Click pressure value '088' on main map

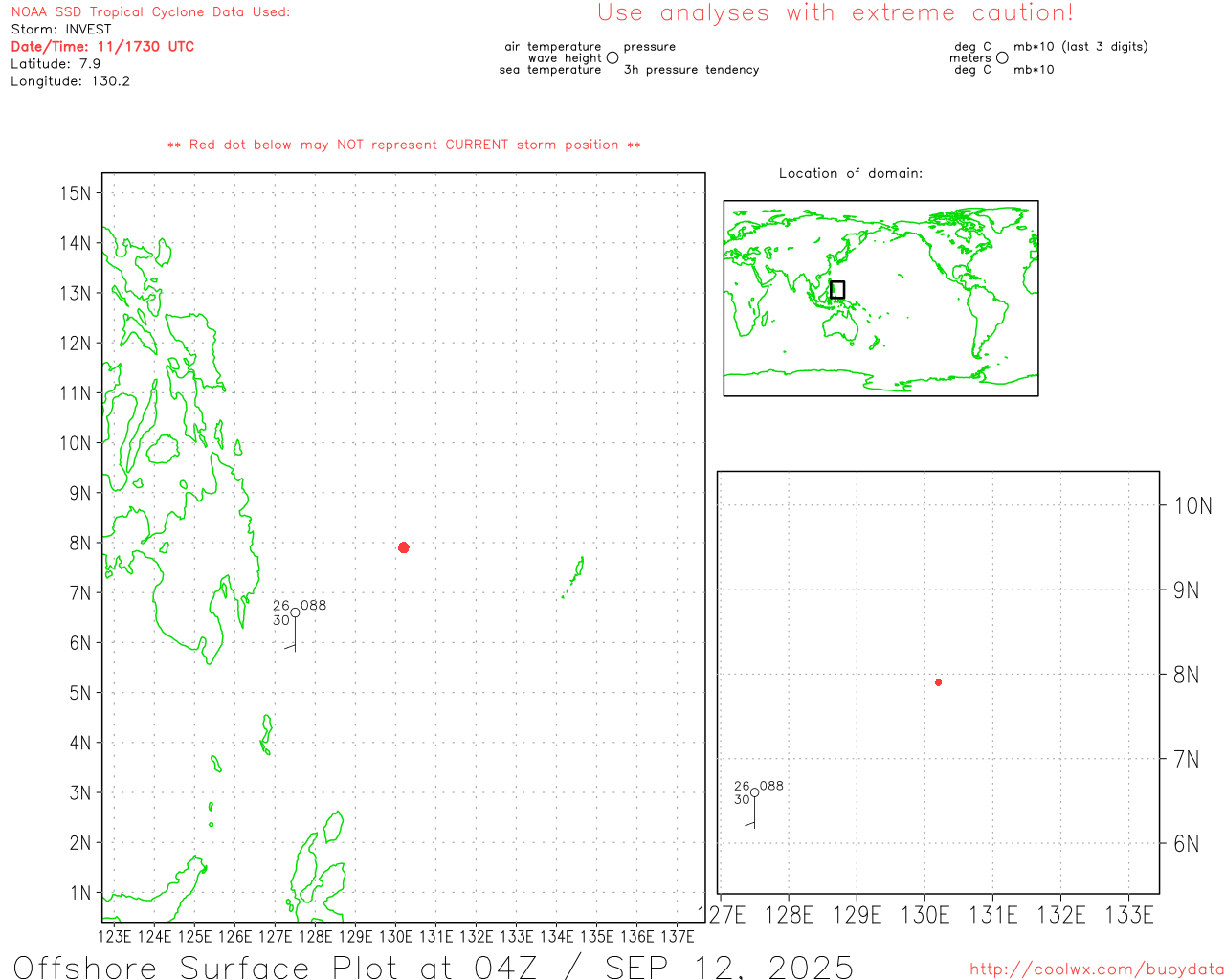(x=314, y=606)
